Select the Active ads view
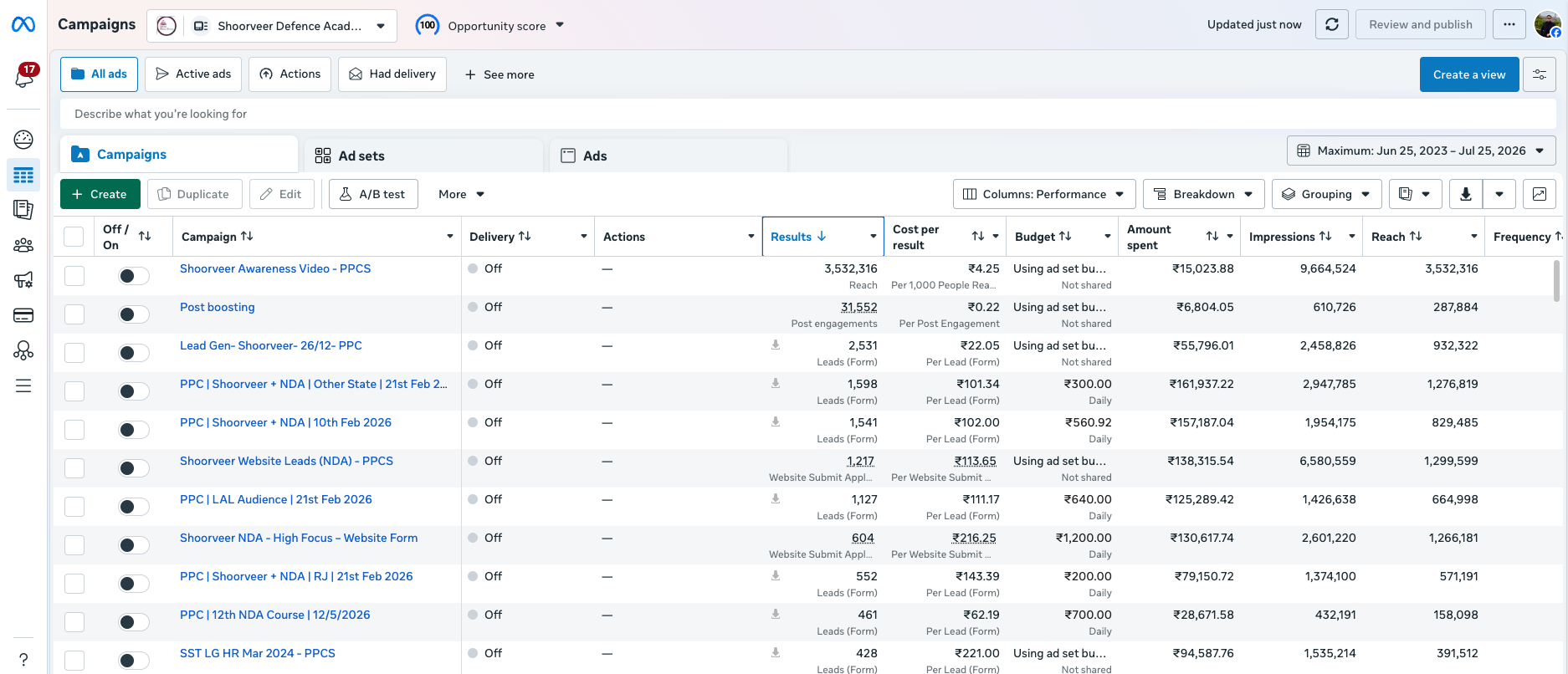This screenshot has height=674, width=1568. coord(193,74)
